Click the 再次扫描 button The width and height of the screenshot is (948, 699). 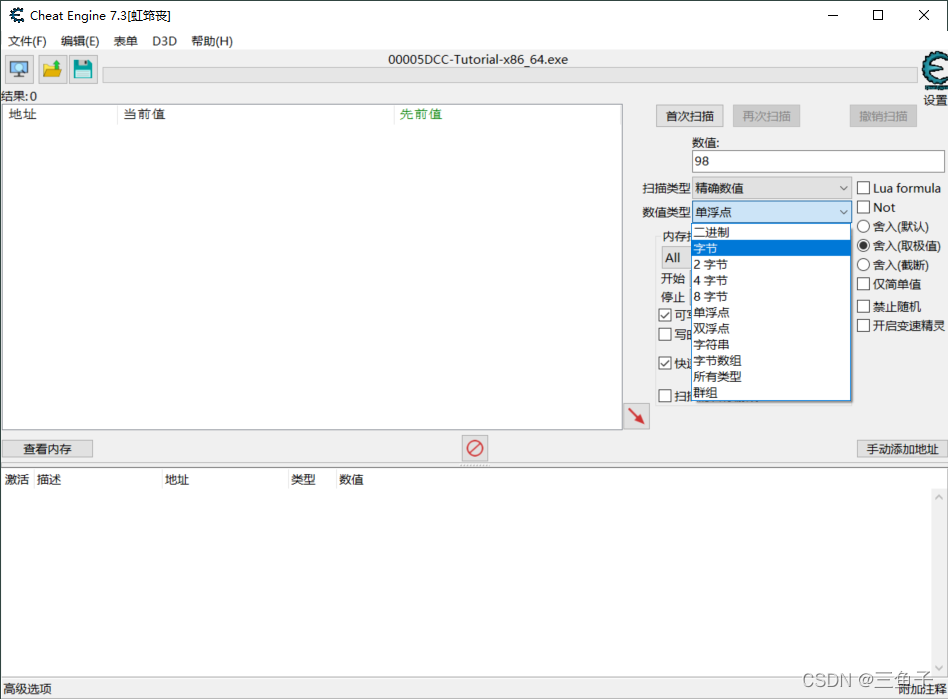(x=766, y=116)
